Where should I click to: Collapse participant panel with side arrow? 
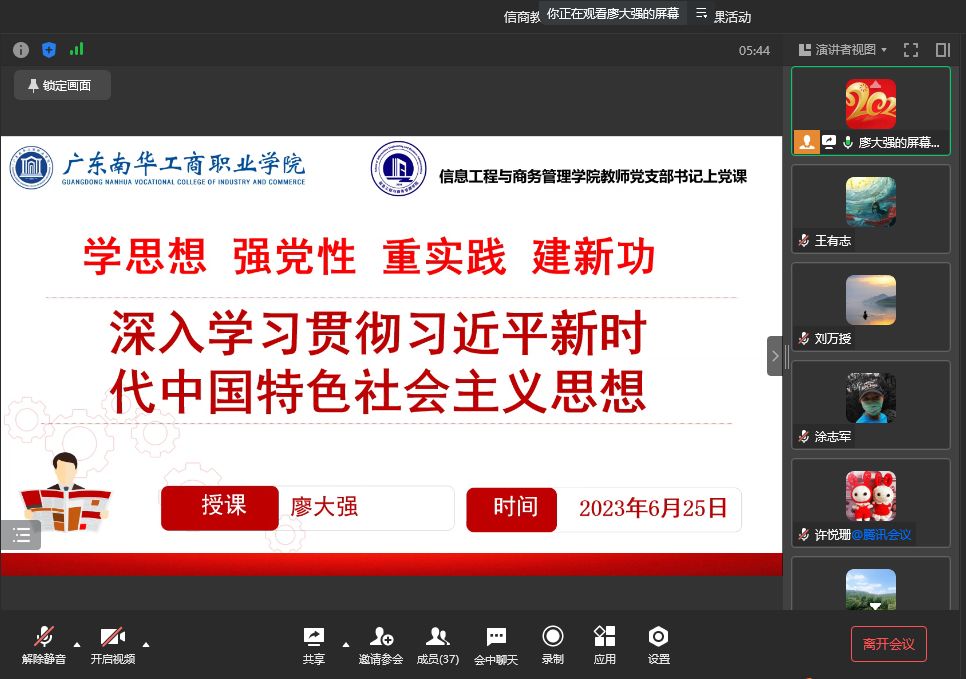774,356
